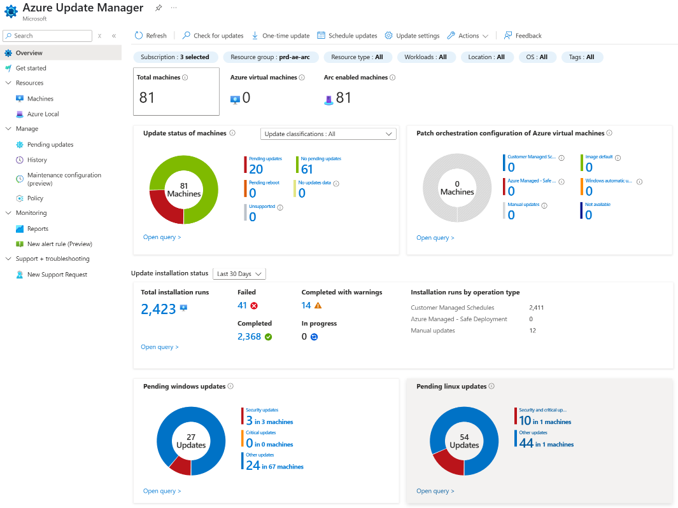This screenshot has width=678, height=508.
Task: Open Schedule updates from toolbar
Action: [x=347, y=35]
